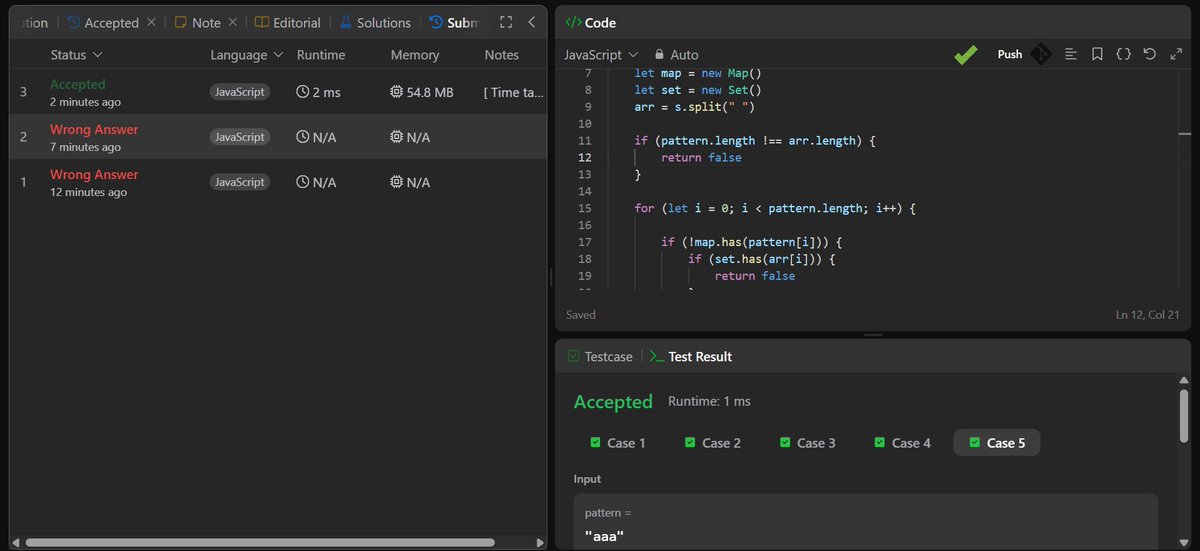The height and width of the screenshot is (551, 1200).
Task: Click the green Accepted result heading
Action: pos(613,402)
